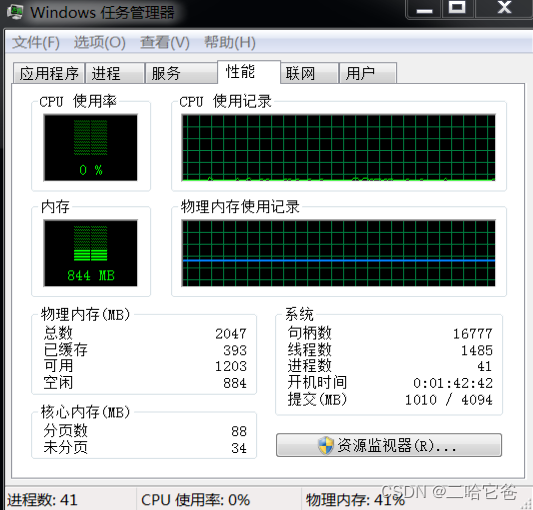533x510 pixels.
Task: Open 资源监视器(R)... button
Action: click(389, 445)
